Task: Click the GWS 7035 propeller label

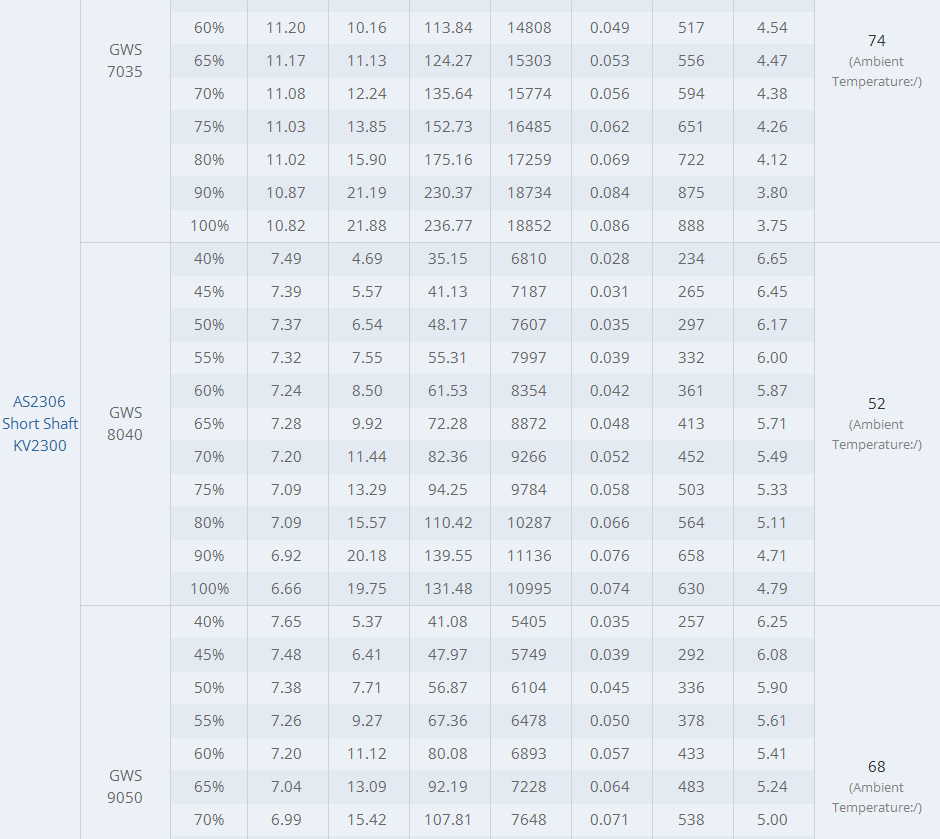Action: tap(125, 60)
